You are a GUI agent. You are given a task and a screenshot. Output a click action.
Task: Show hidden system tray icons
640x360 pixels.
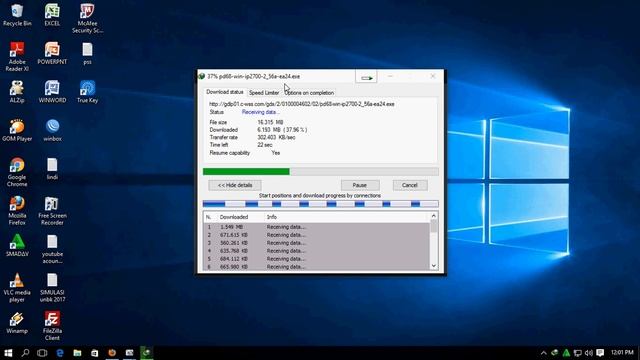tap(544, 353)
